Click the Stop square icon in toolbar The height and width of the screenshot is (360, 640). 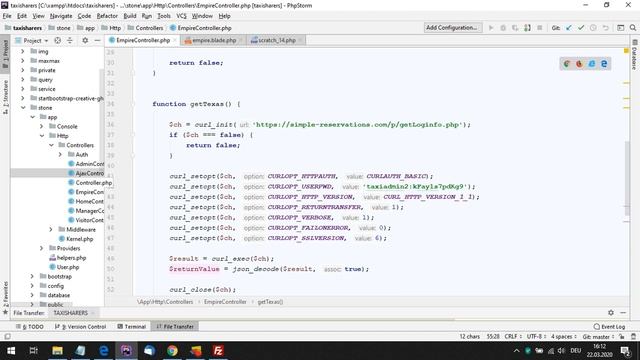(x=540, y=28)
